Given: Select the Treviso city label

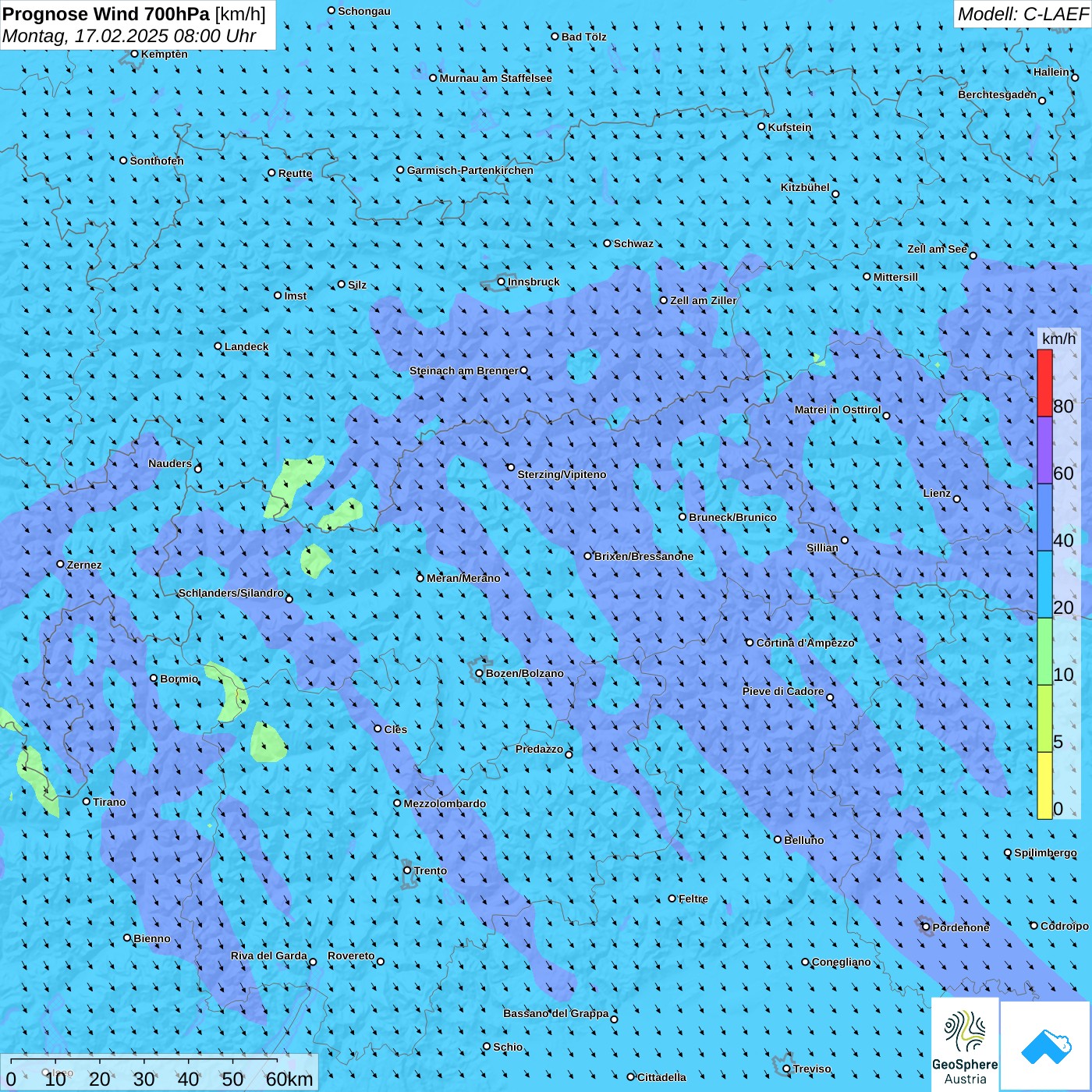Looking at the screenshot, I should (x=812, y=1069).
